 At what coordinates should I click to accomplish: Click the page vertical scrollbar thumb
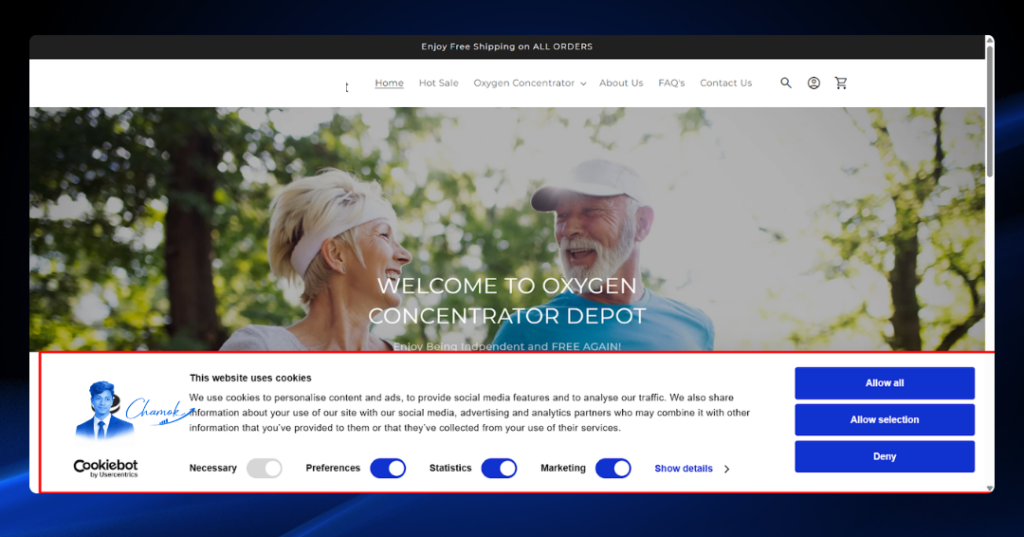coord(990,111)
